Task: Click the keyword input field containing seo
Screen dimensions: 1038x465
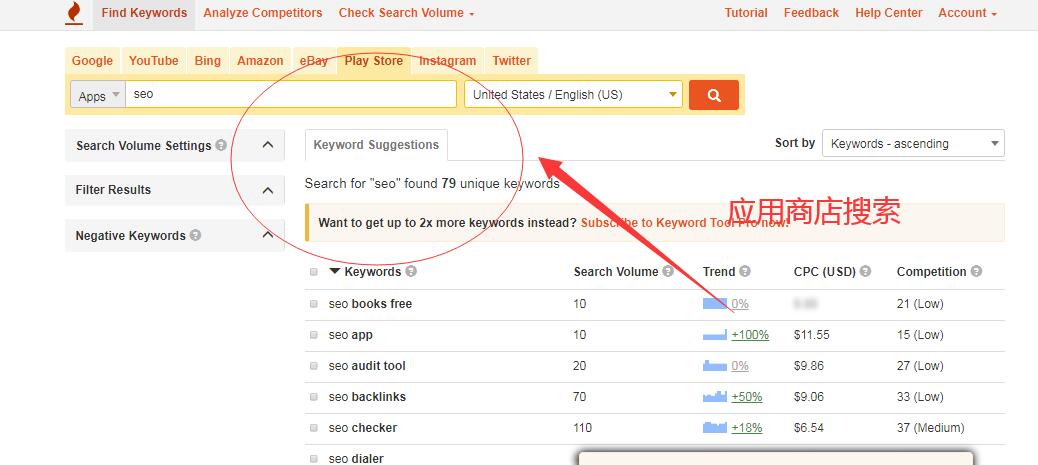Action: 291,94
